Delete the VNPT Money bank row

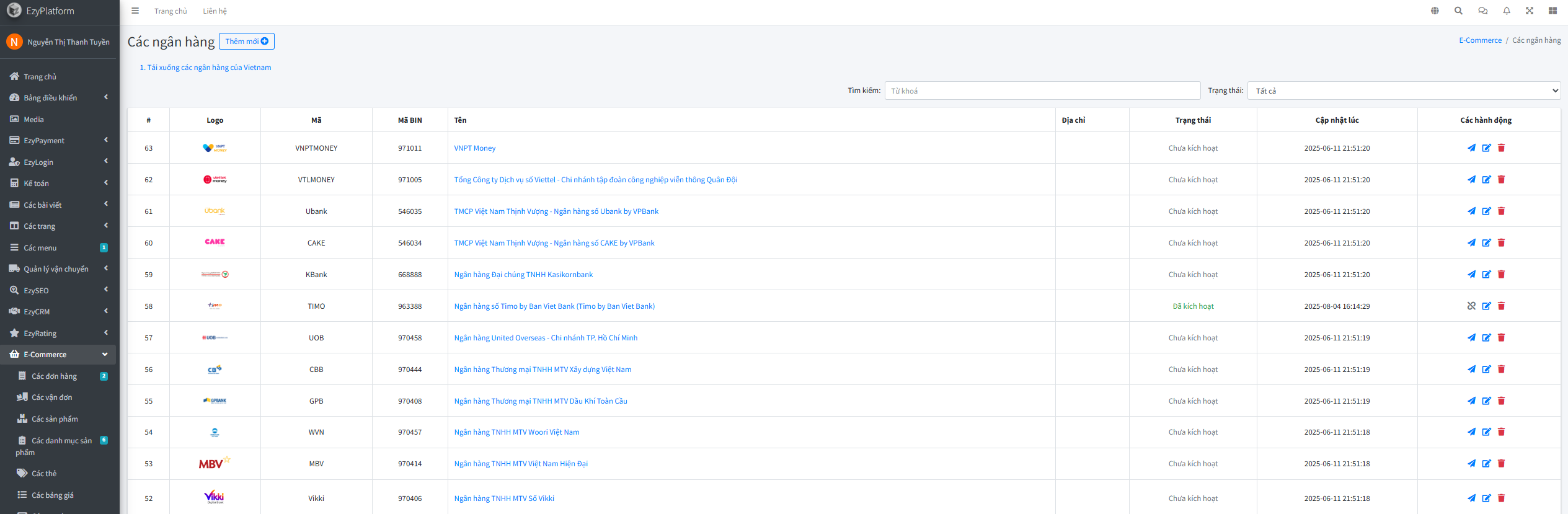pyautogui.click(x=1501, y=148)
